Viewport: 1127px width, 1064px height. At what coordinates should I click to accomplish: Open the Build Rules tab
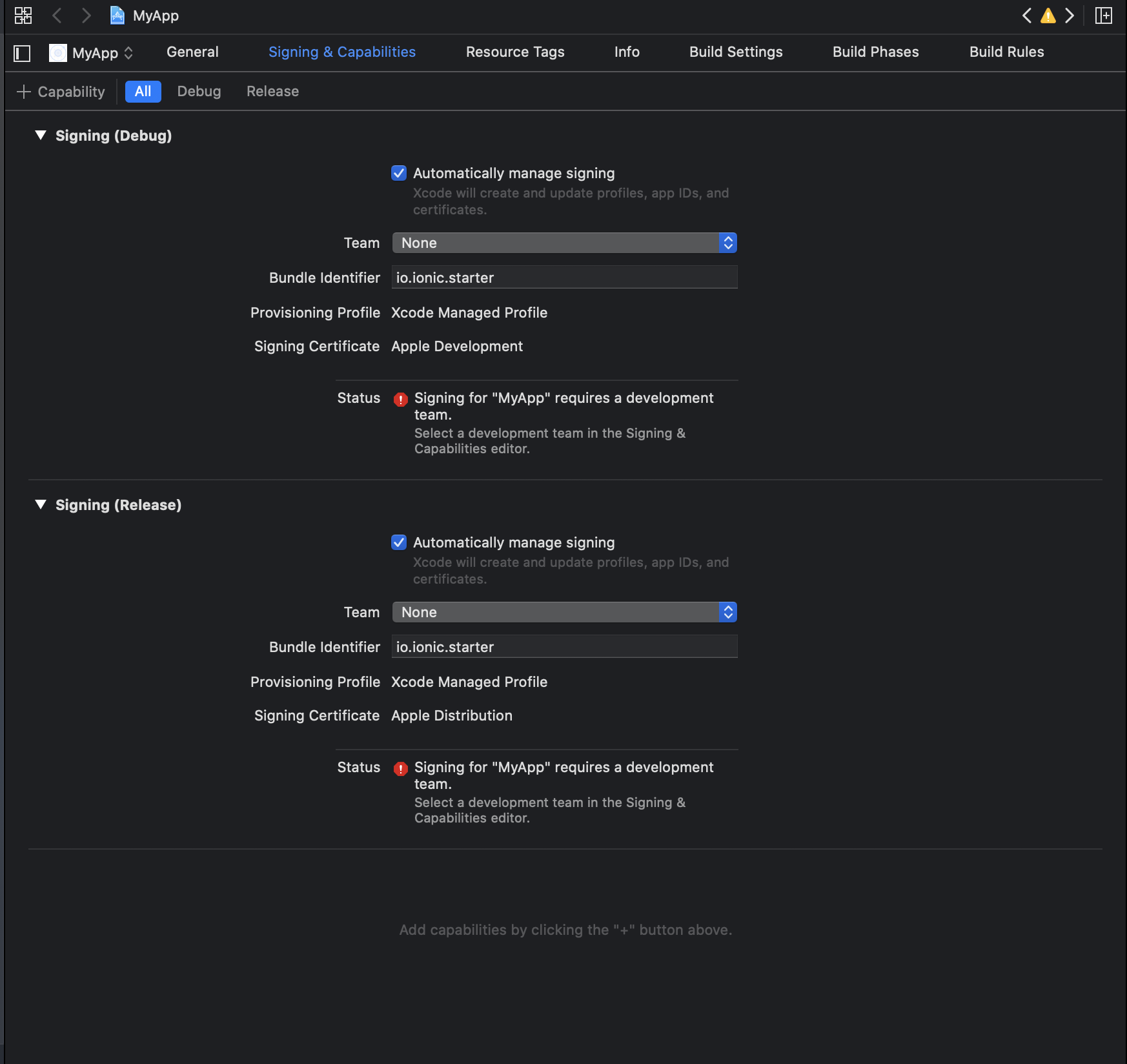pyautogui.click(x=1006, y=52)
